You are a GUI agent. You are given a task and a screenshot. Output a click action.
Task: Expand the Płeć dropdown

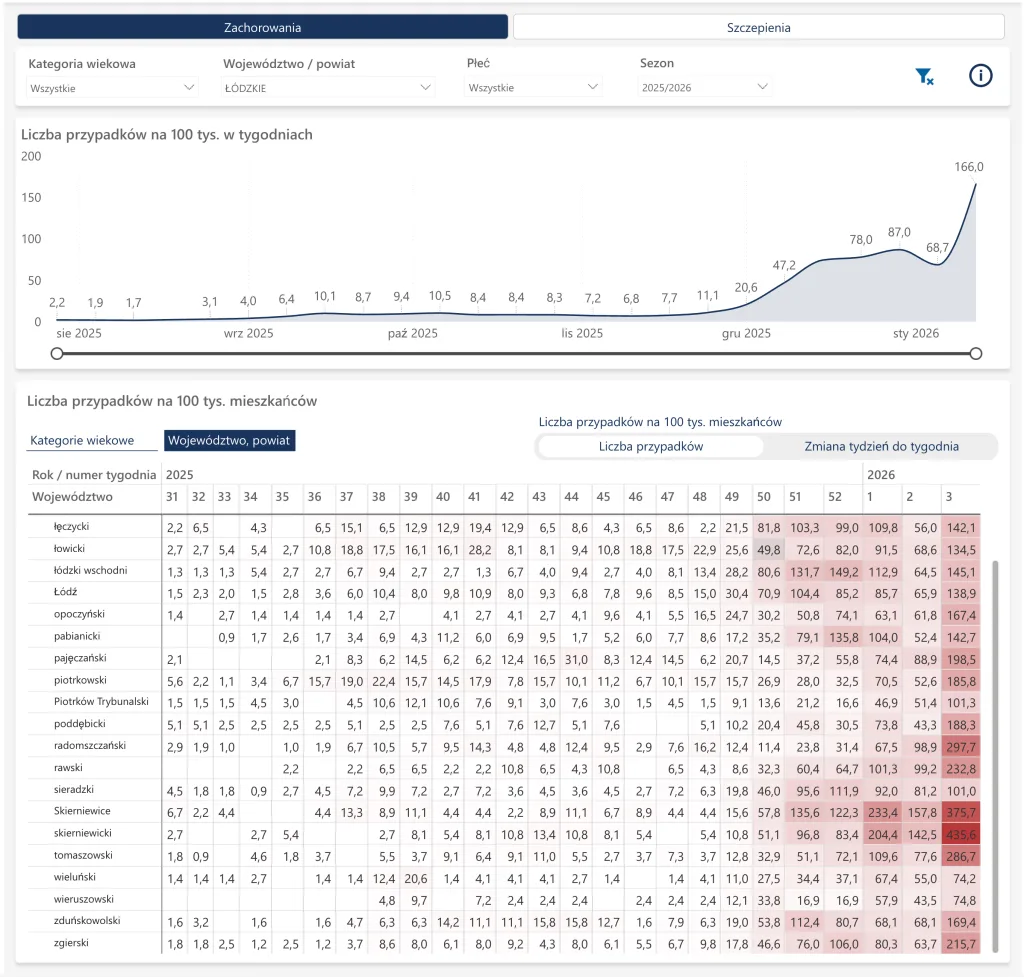(x=533, y=88)
